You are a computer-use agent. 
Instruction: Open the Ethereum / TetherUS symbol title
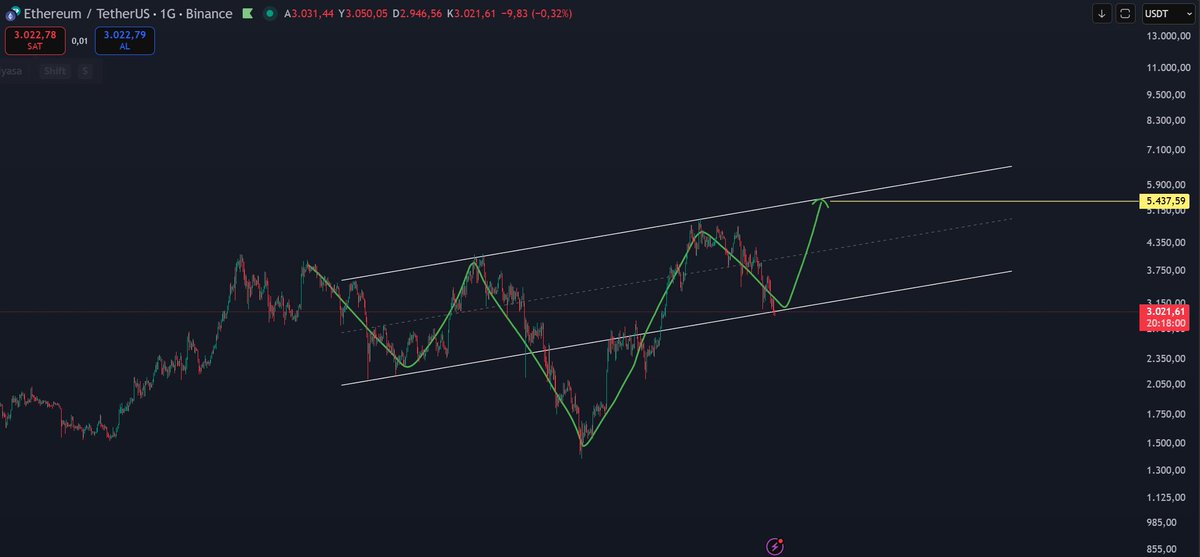(126, 14)
